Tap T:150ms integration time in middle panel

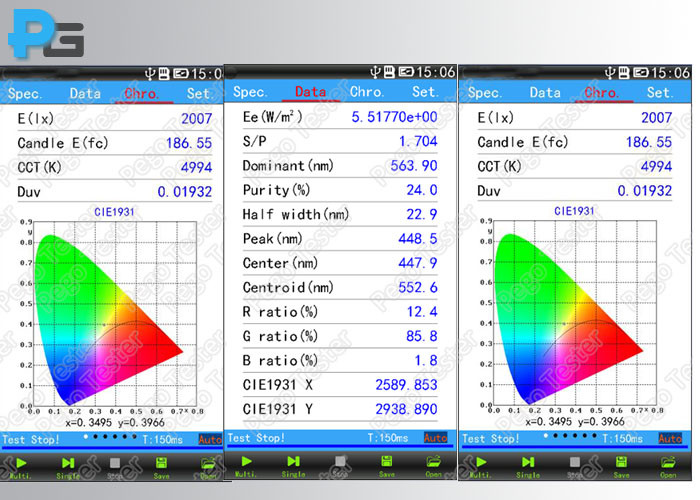pos(388,438)
